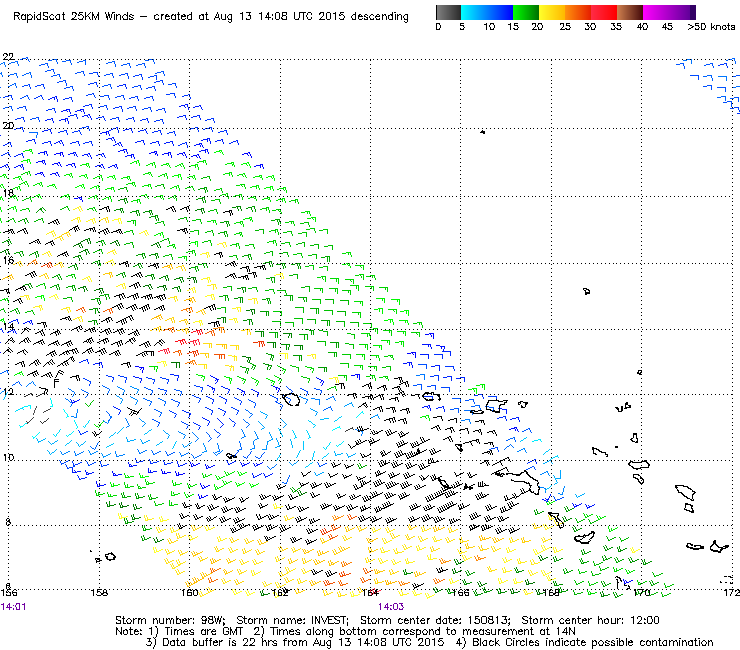Select the dark purple 45-50 knots legend color

click(x=682, y=12)
